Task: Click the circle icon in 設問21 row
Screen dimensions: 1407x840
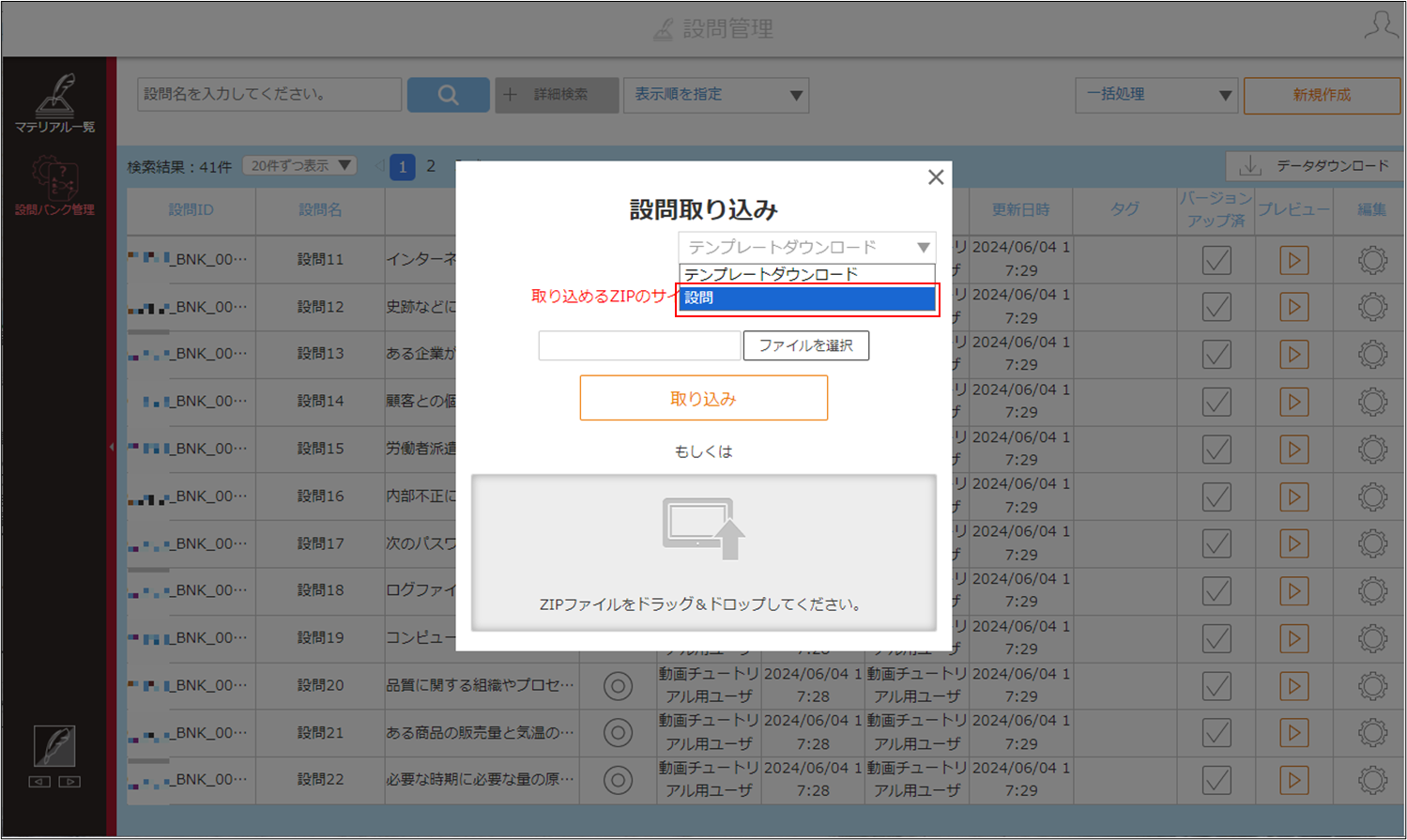Action: point(618,733)
